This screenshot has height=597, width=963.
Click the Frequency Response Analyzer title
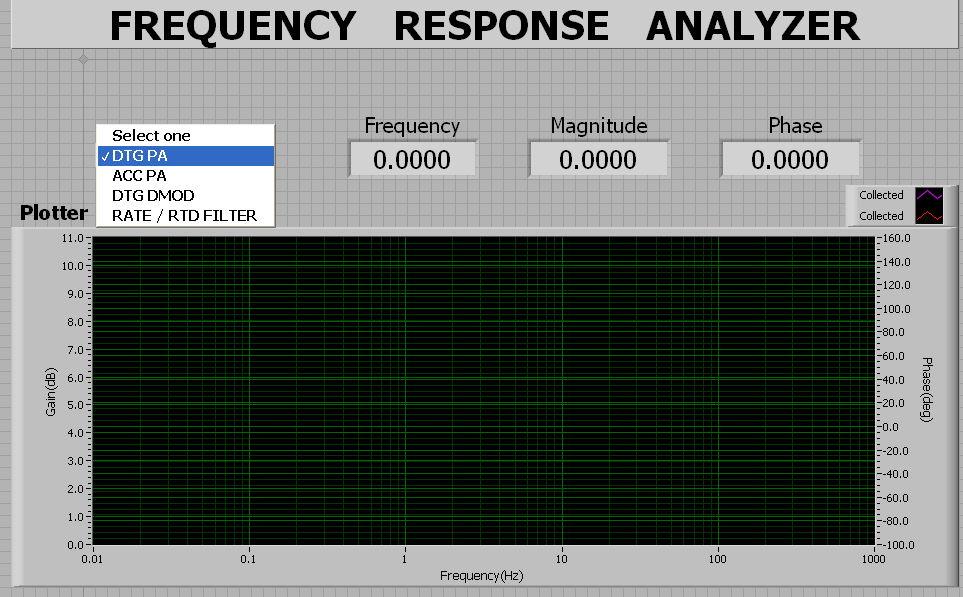tap(485, 26)
